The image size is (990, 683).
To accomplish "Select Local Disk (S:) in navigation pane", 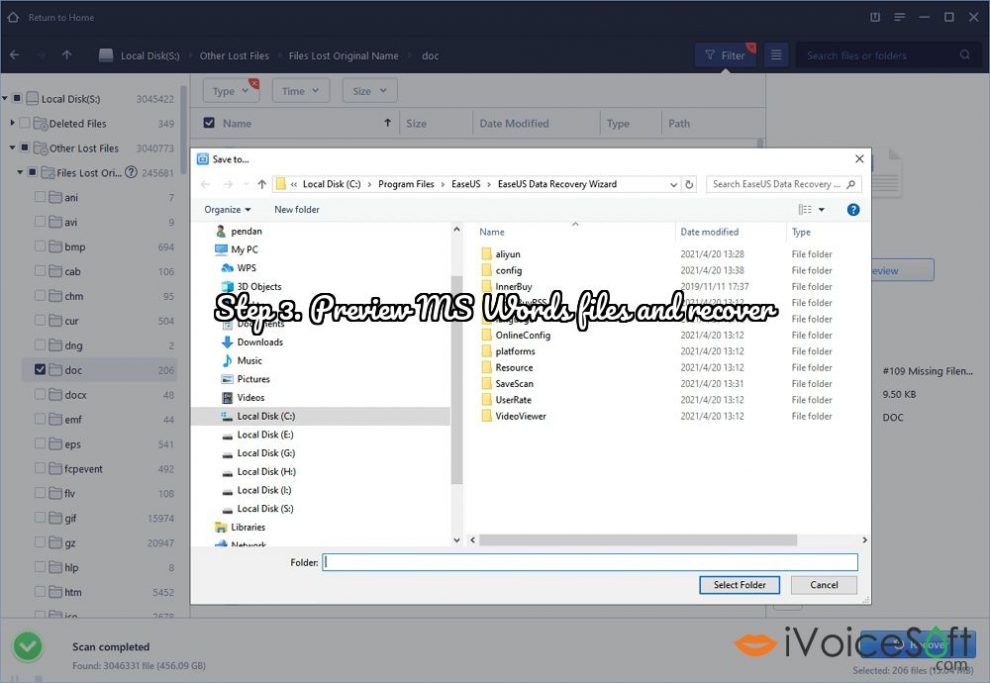I will 265,508.
